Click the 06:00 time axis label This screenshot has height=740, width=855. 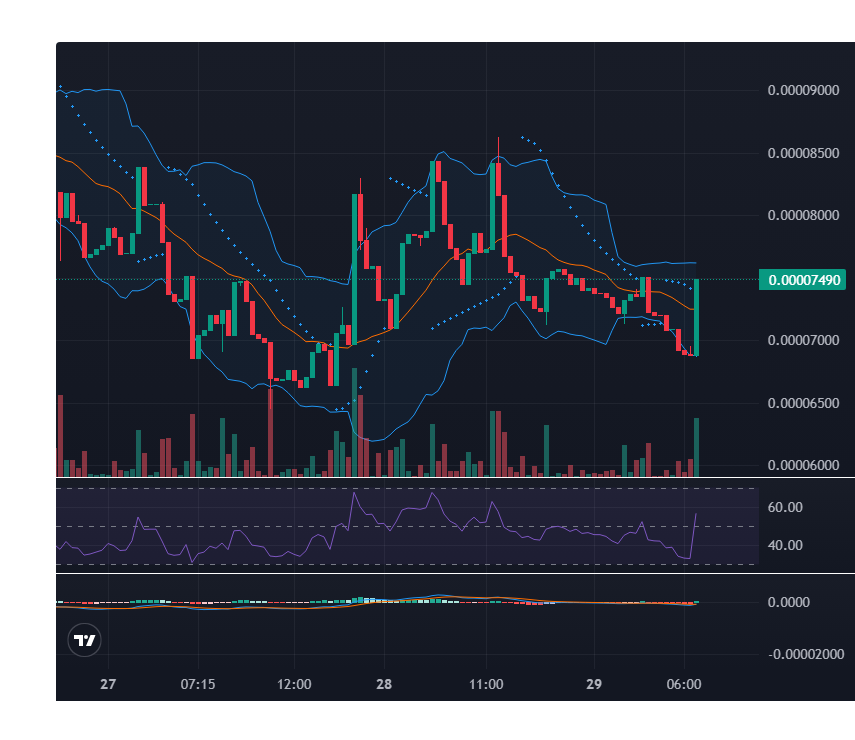(684, 684)
